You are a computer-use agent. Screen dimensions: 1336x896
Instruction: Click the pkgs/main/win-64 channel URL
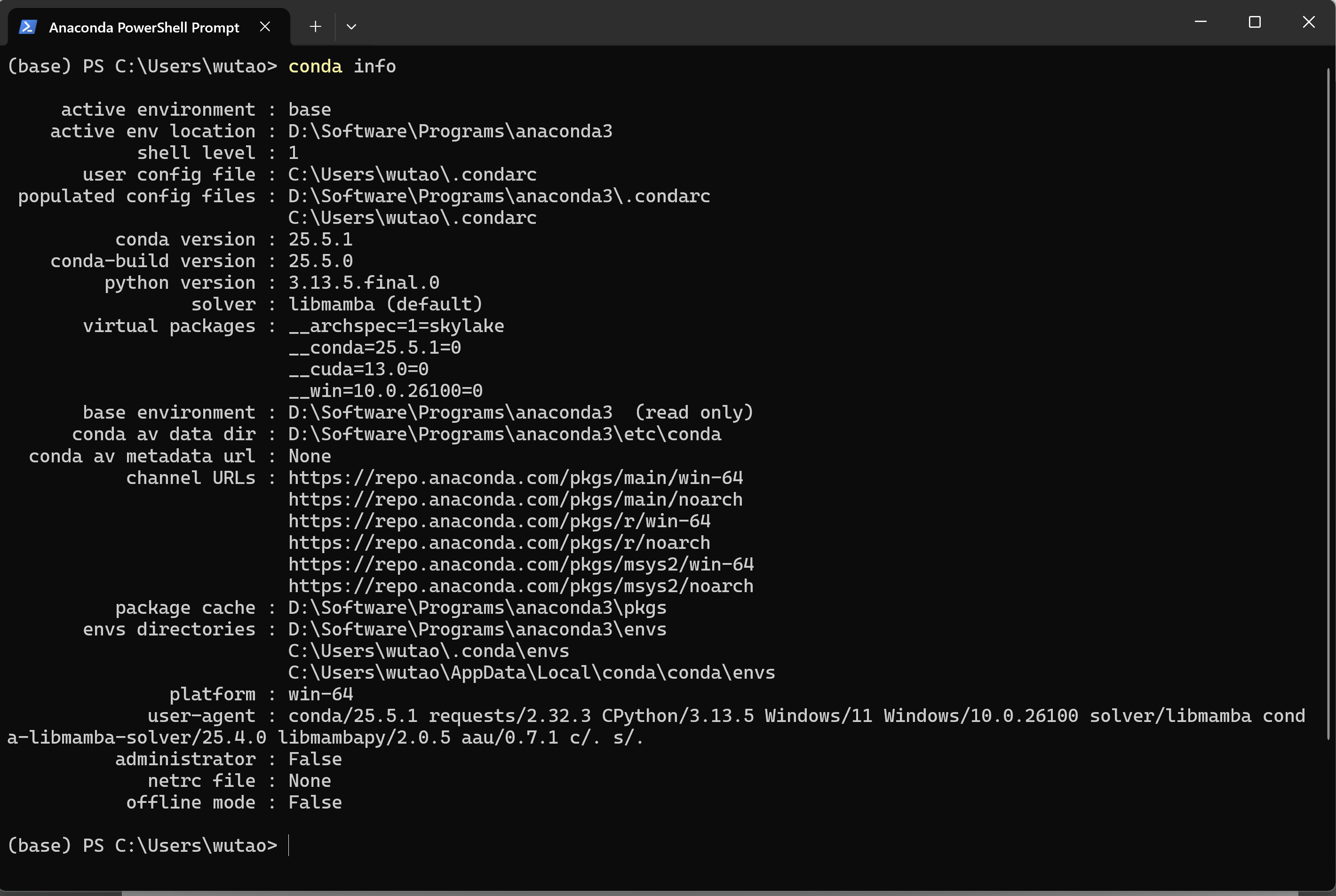(516, 478)
